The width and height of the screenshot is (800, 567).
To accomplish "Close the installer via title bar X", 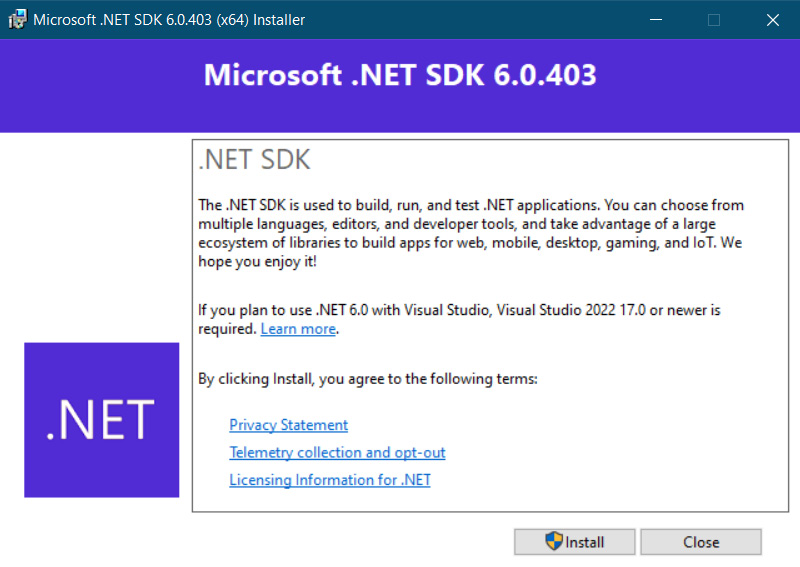I will (772, 20).
